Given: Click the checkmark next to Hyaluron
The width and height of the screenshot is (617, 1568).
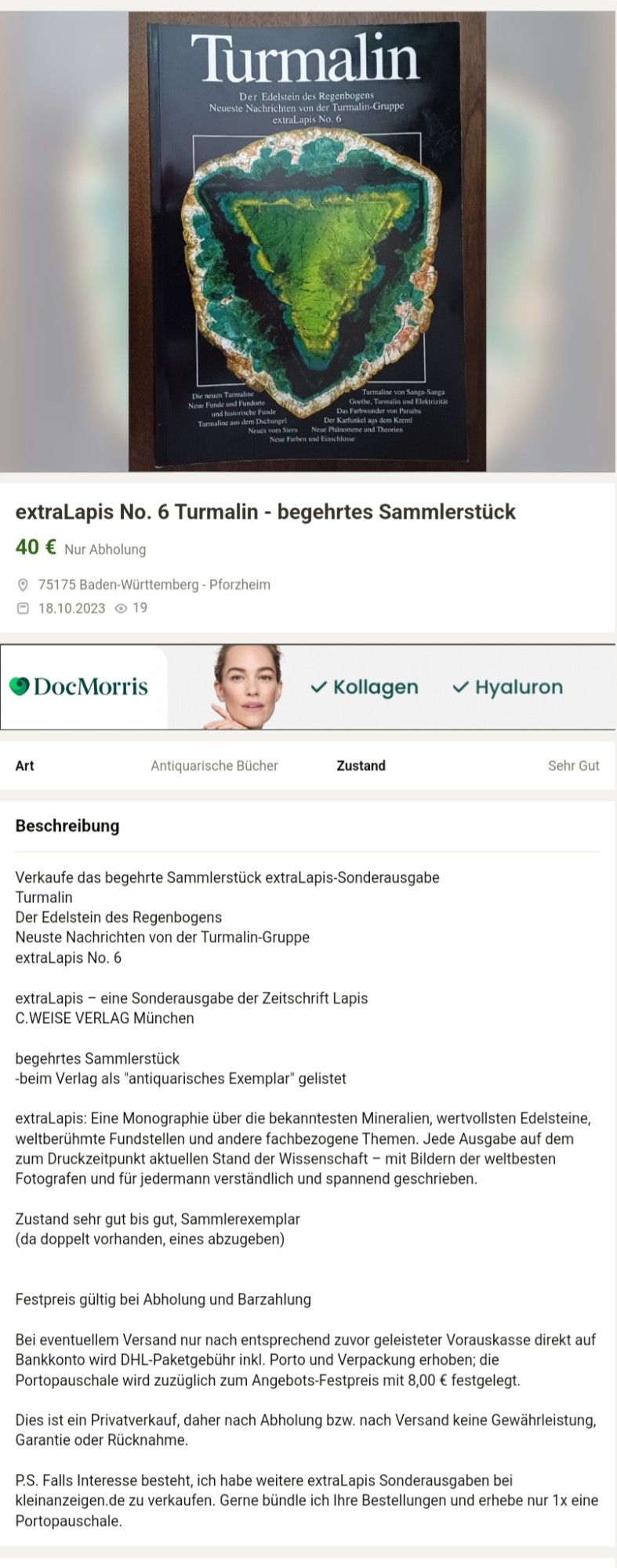Looking at the screenshot, I should coord(460,688).
